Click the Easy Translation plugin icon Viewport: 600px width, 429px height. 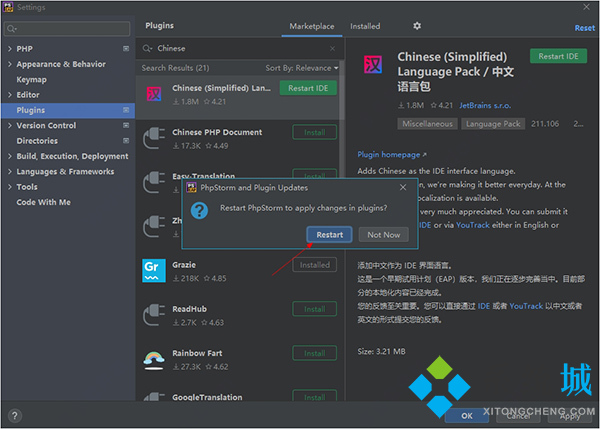[154, 183]
